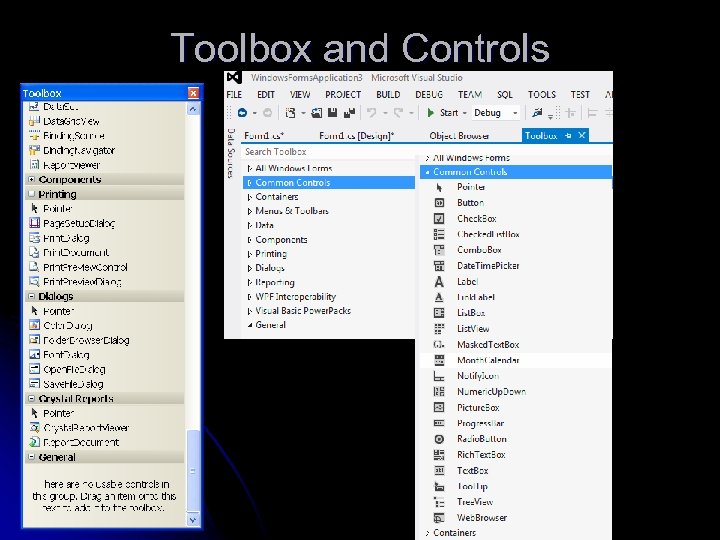
Task: Pick the PictureBox control icon
Action: [439, 407]
